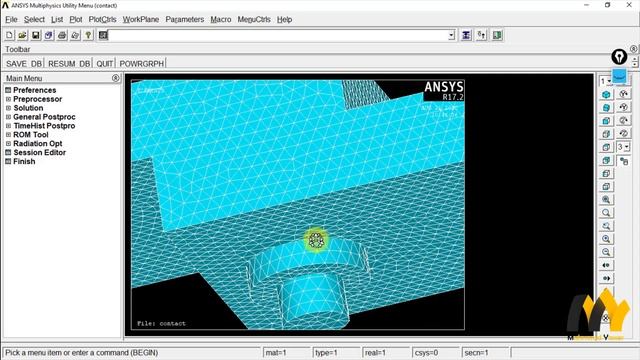This screenshot has width=640, height=360.
Task: Select the Left View cube icon
Action: pos(606,173)
